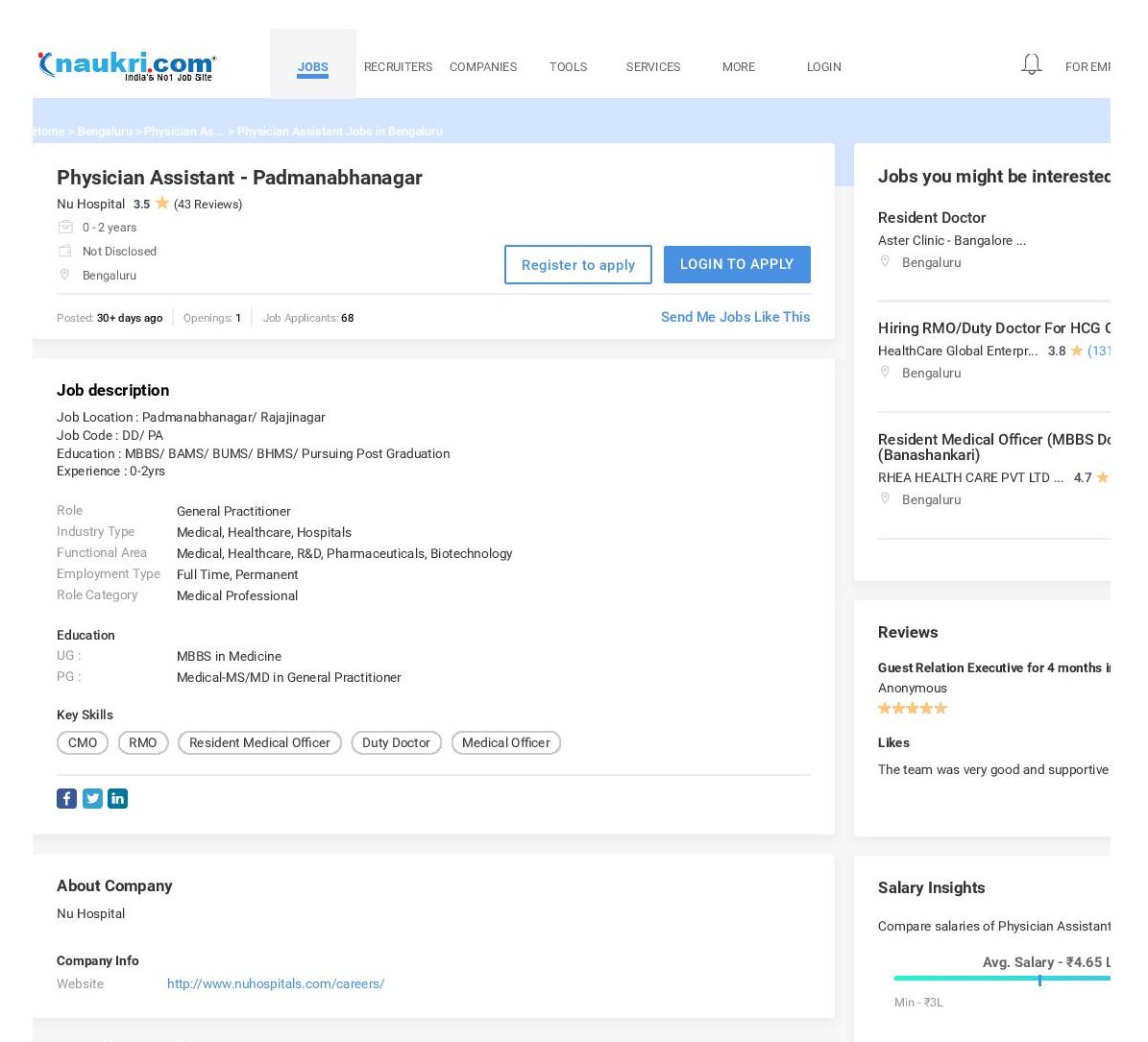This screenshot has width=1148, height=1042.
Task: Click Physician As... breadcrumb link
Action: tap(183, 132)
